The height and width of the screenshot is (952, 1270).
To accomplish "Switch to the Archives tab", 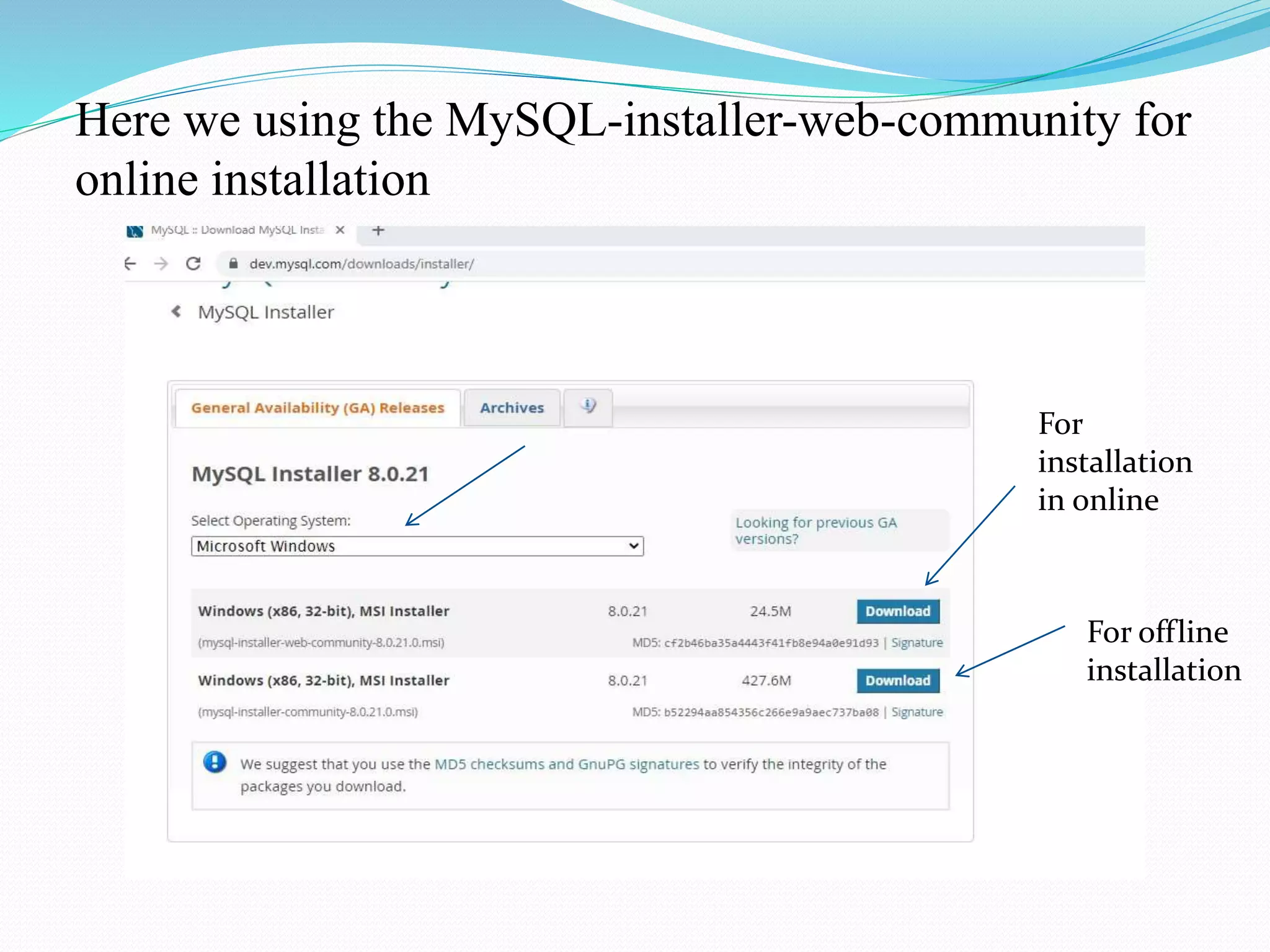I will (x=512, y=408).
